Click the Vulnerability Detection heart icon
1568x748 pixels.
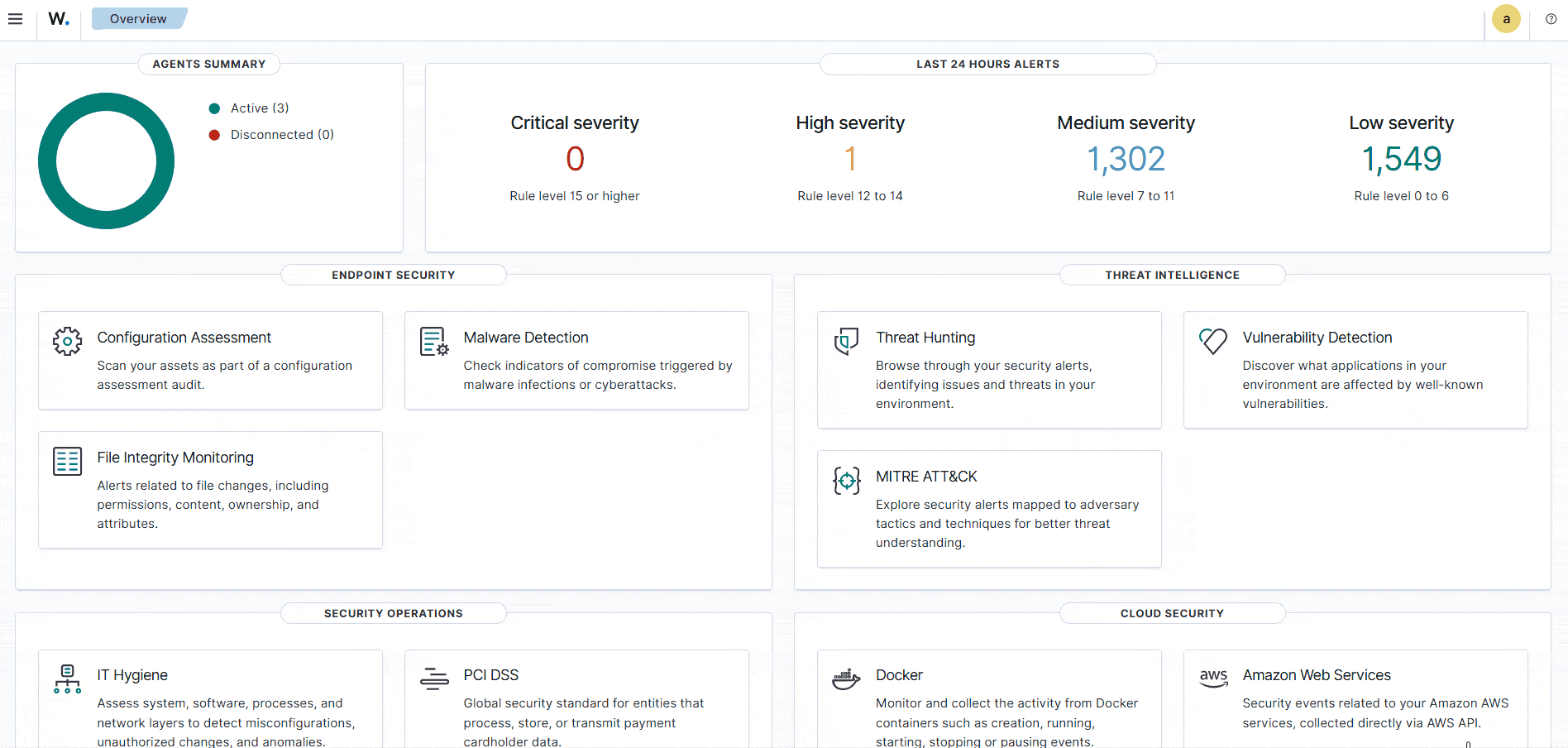click(x=1213, y=340)
